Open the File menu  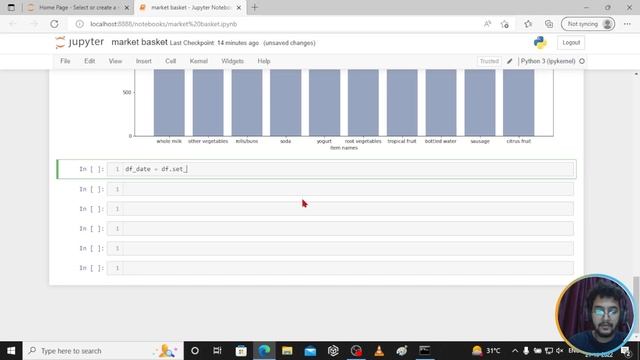[65, 61]
